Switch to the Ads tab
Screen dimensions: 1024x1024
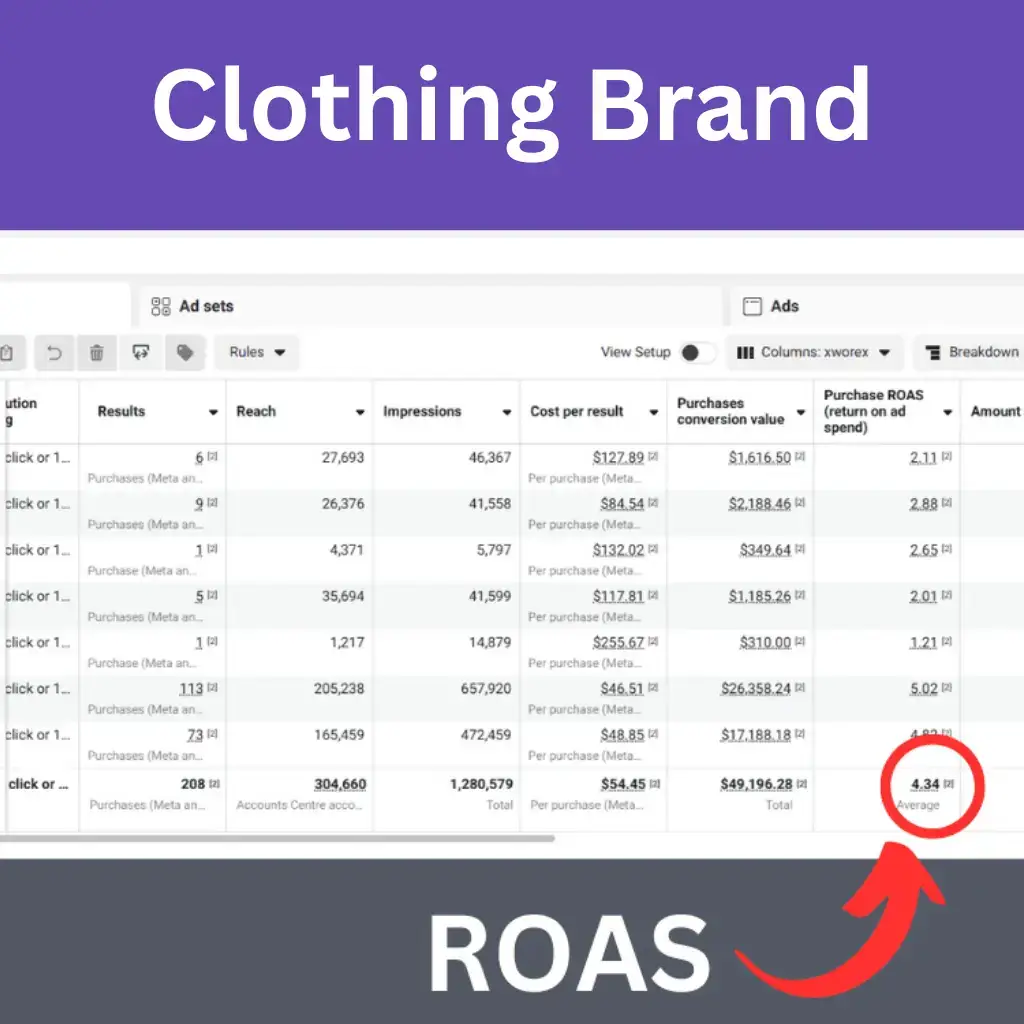point(877,306)
